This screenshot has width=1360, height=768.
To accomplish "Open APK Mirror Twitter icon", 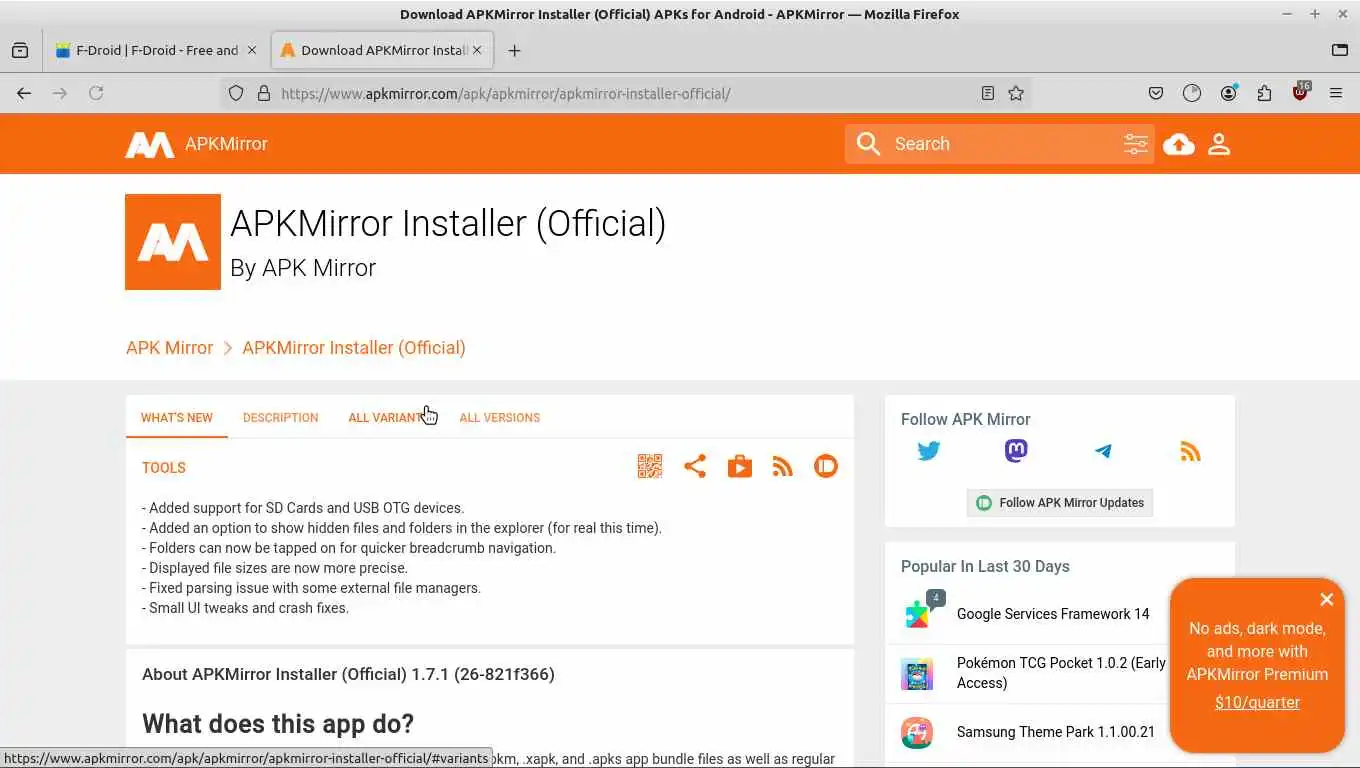I will point(929,451).
